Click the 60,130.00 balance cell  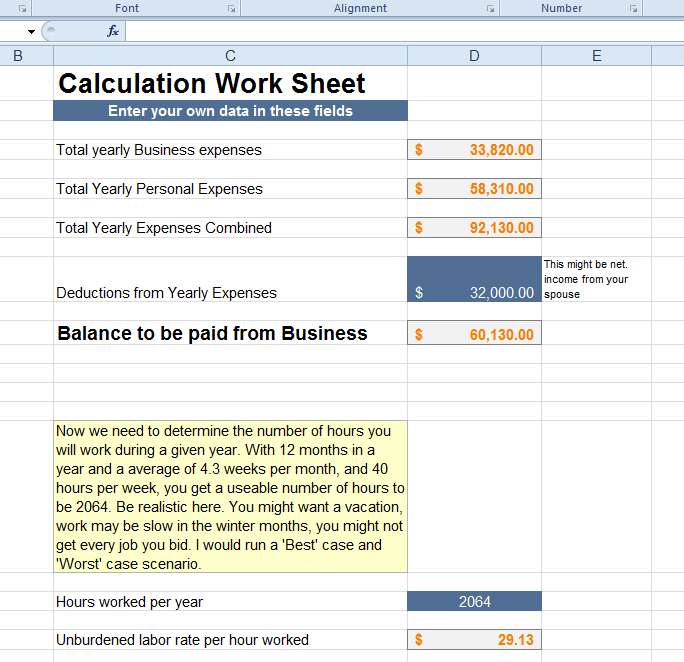[474, 333]
